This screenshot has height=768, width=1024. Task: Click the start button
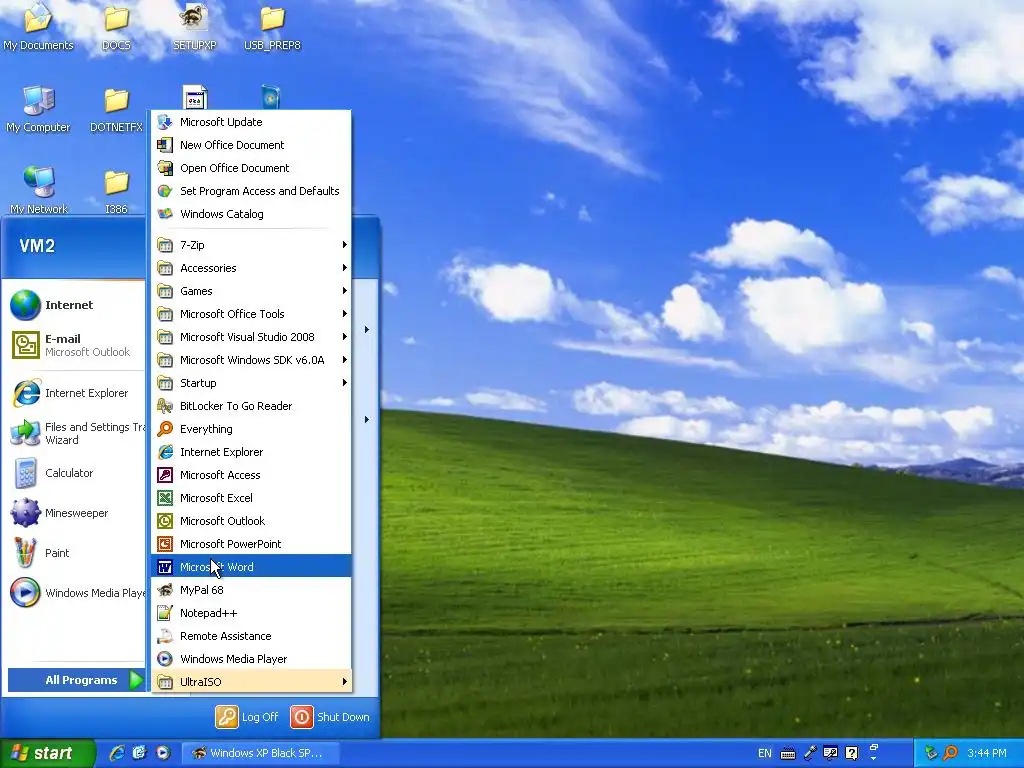tap(47, 753)
